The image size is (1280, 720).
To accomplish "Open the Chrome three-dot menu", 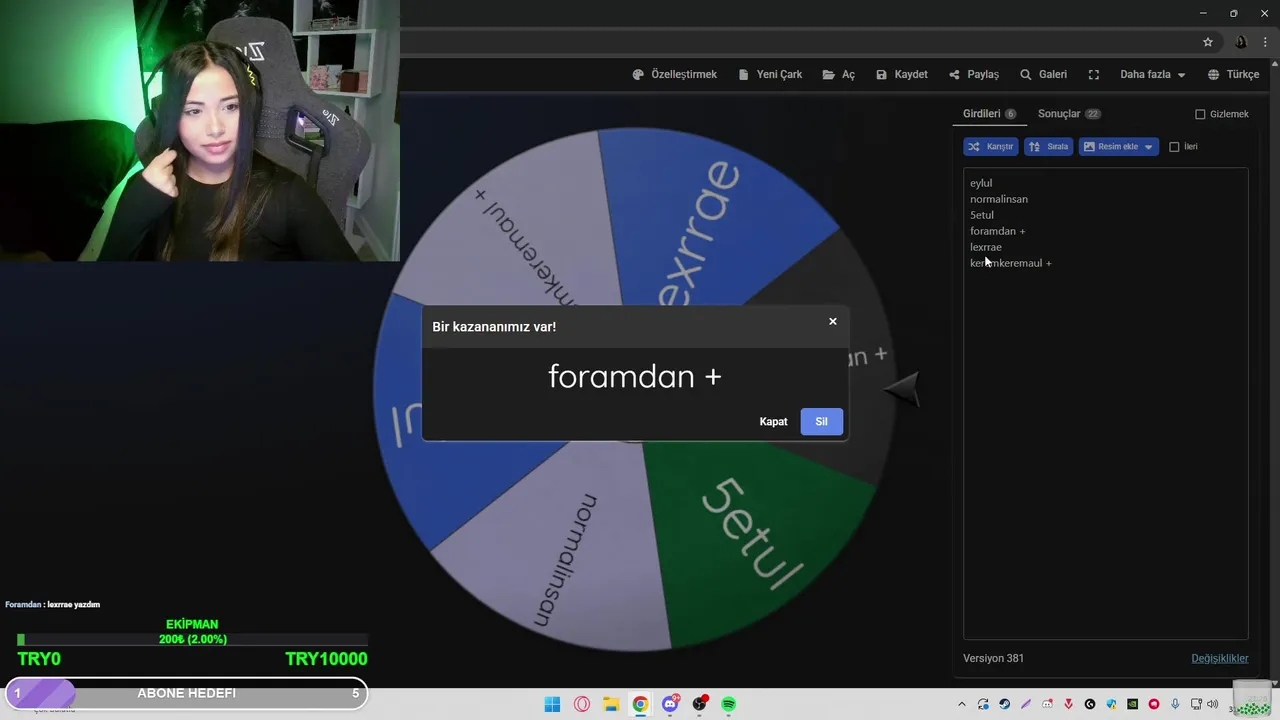I will 1265,42.
